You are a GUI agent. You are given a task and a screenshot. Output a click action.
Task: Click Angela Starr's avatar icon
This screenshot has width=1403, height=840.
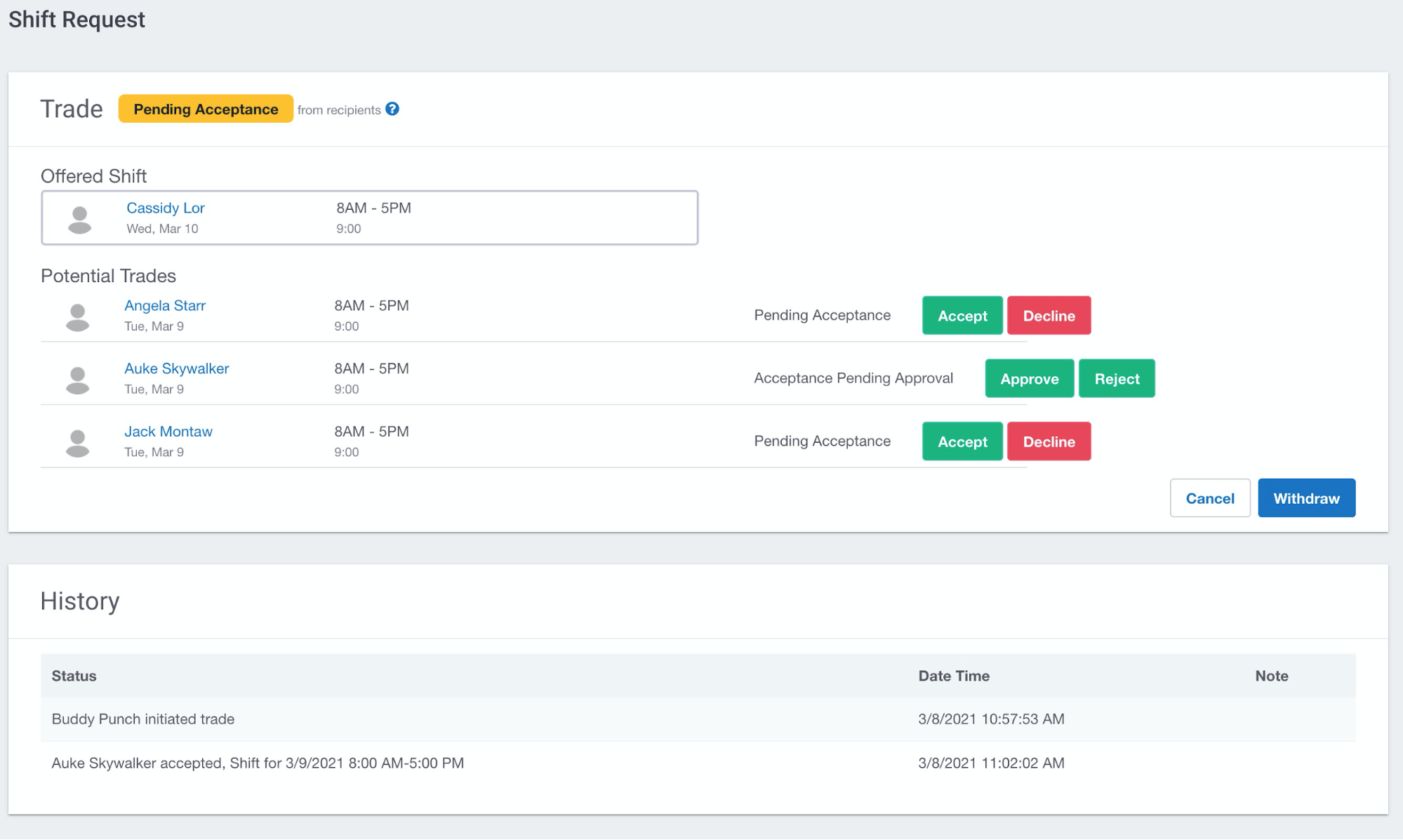click(x=77, y=316)
